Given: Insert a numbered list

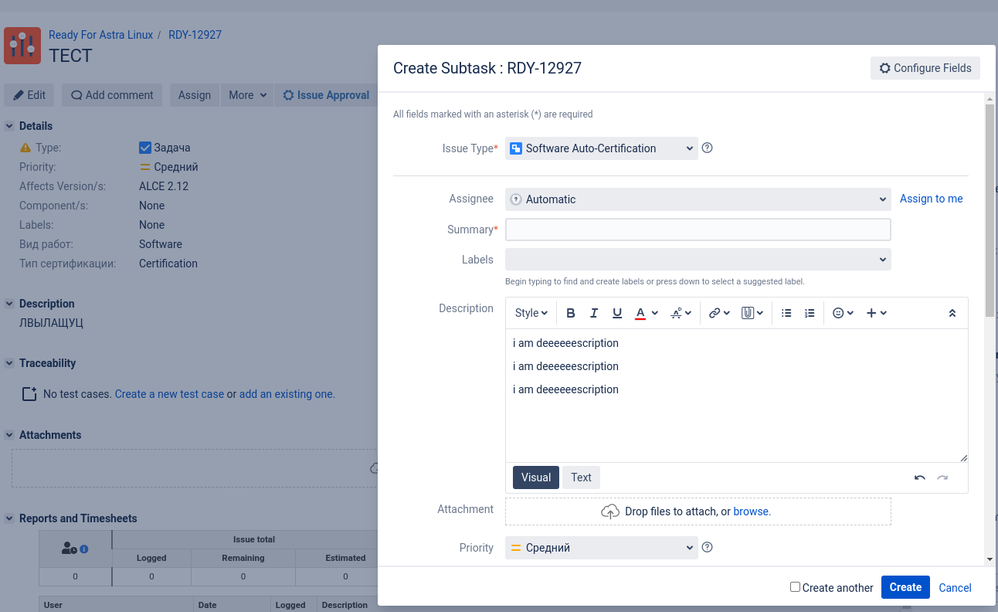Looking at the screenshot, I should (809, 313).
